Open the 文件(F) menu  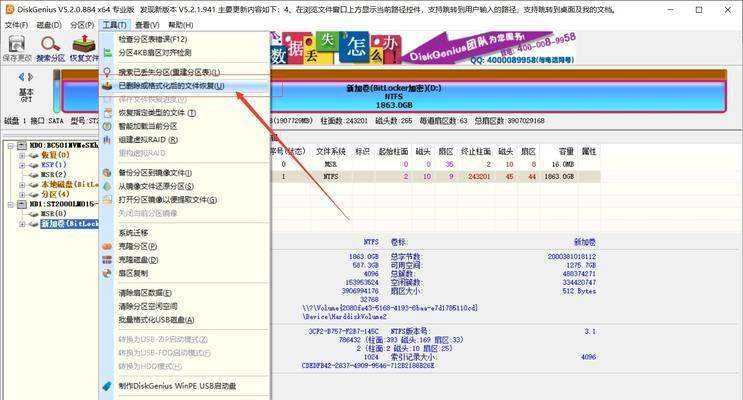pos(16,25)
